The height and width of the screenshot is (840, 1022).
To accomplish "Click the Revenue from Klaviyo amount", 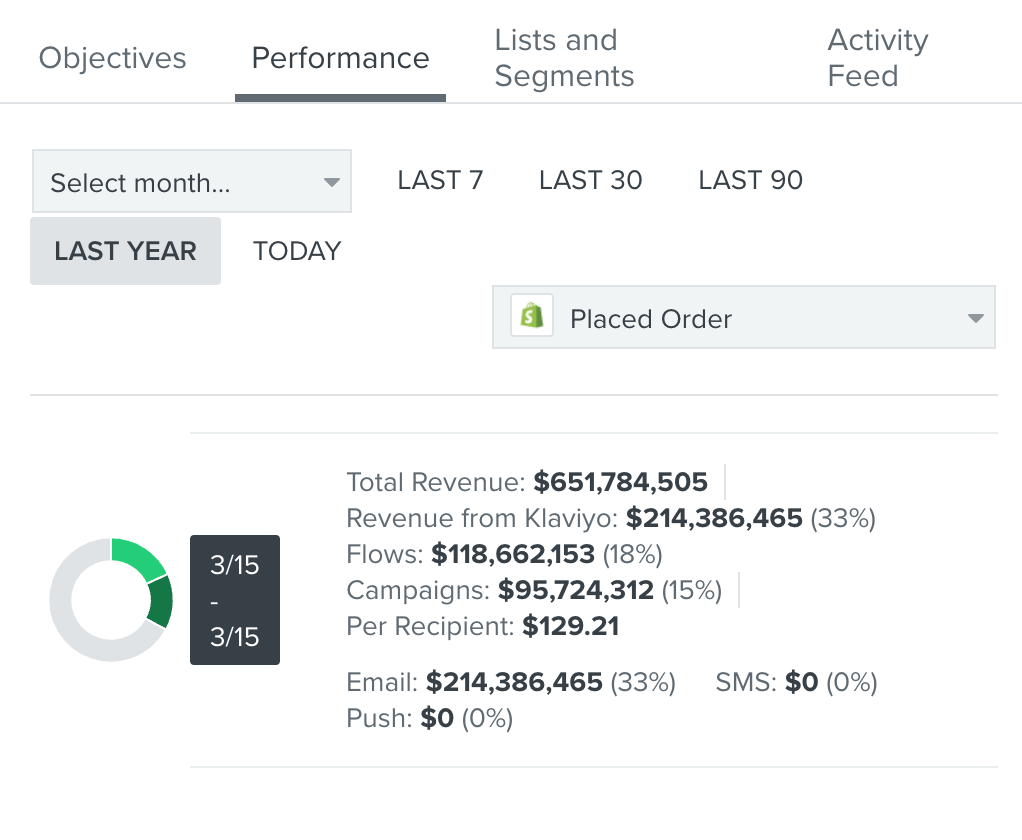I will (x=714, y=518).
